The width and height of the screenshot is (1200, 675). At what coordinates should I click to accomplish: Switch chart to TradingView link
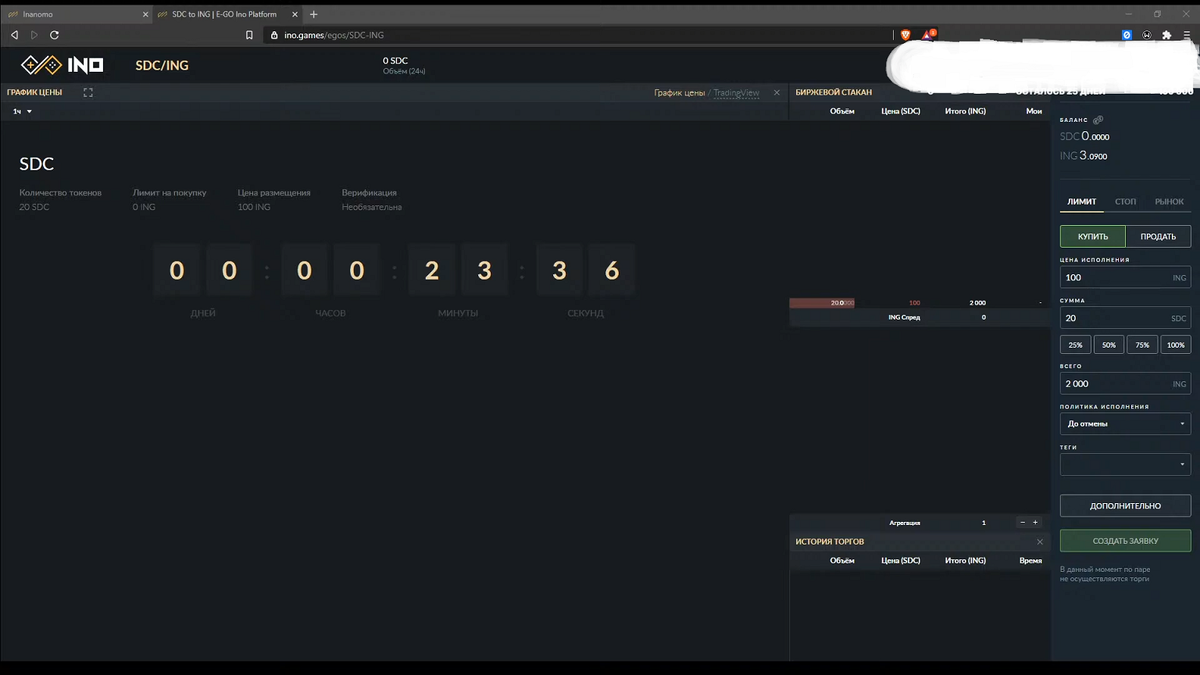(x=736, y=93)
